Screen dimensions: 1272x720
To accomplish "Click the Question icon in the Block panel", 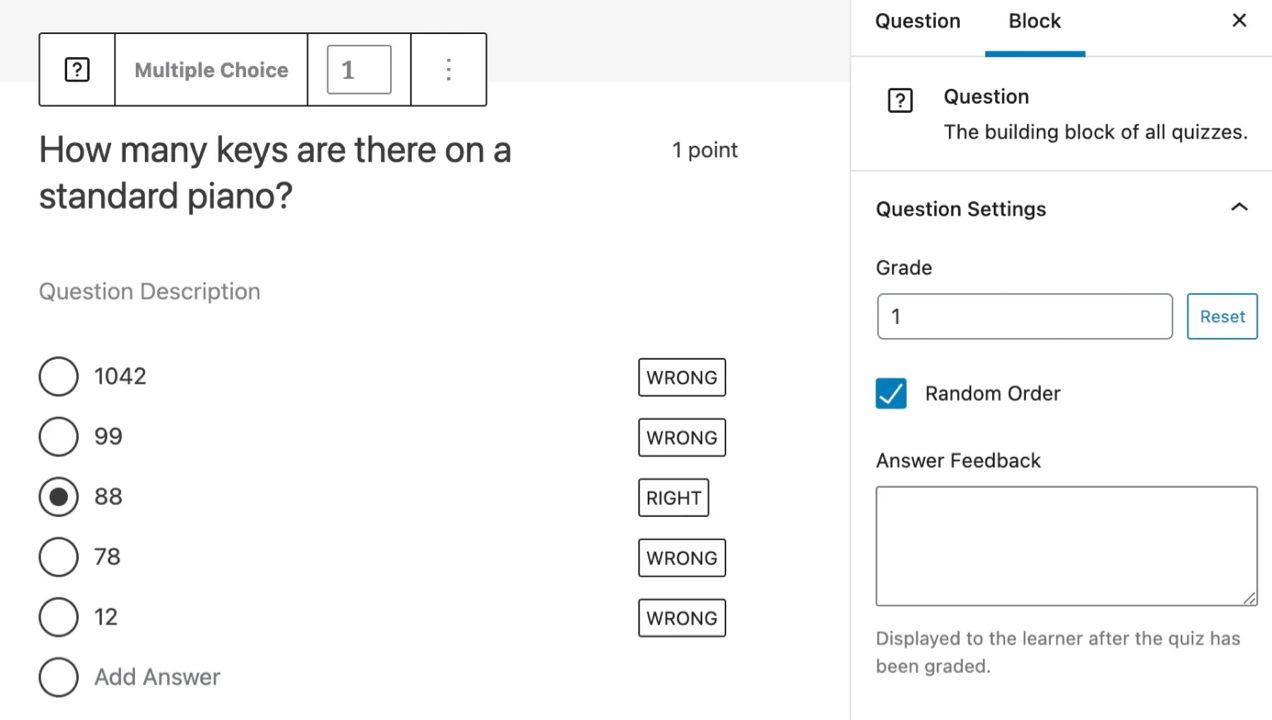I will coord(900,99).
